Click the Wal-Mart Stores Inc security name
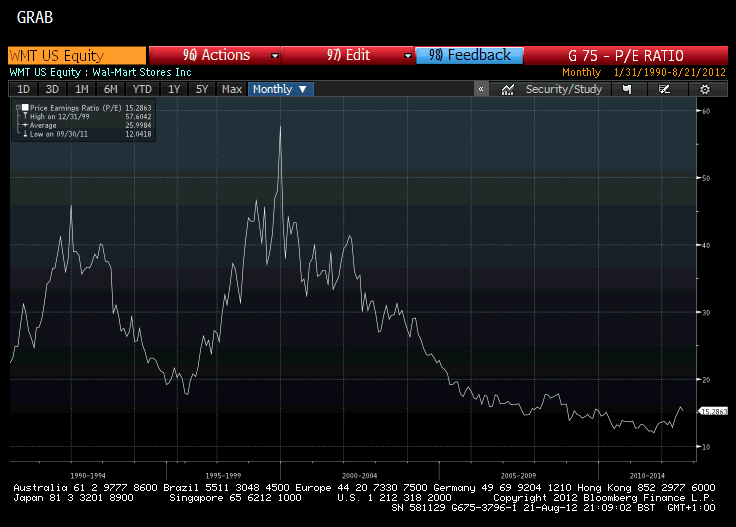This screenshot has height=527, width=736. coord(142,72)
